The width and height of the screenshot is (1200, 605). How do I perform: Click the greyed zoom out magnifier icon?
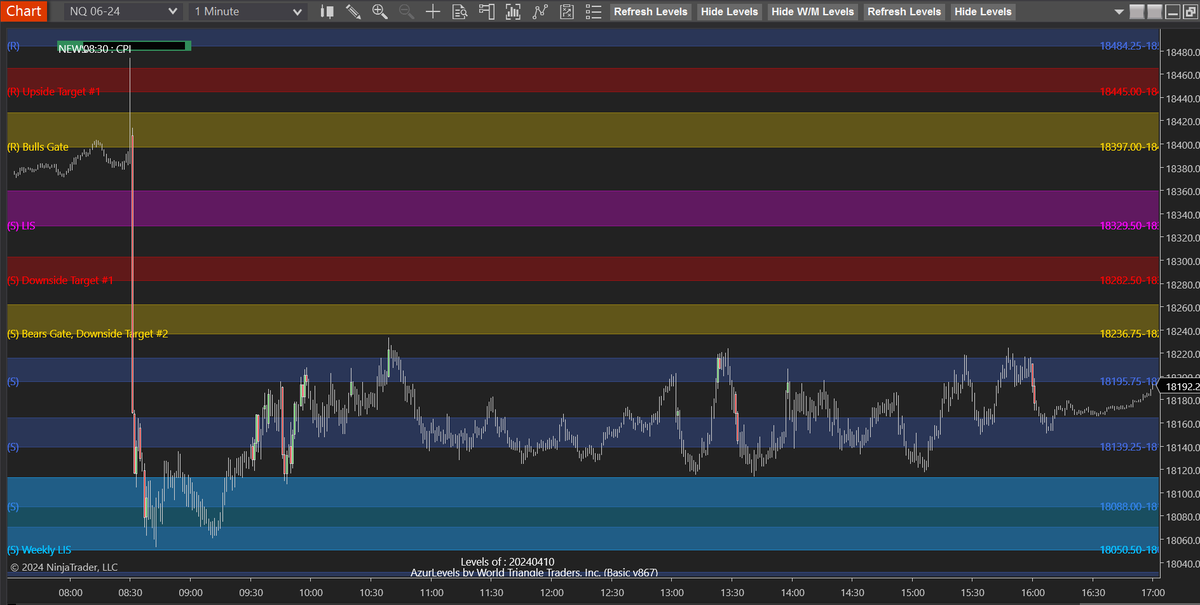point(405,12)
